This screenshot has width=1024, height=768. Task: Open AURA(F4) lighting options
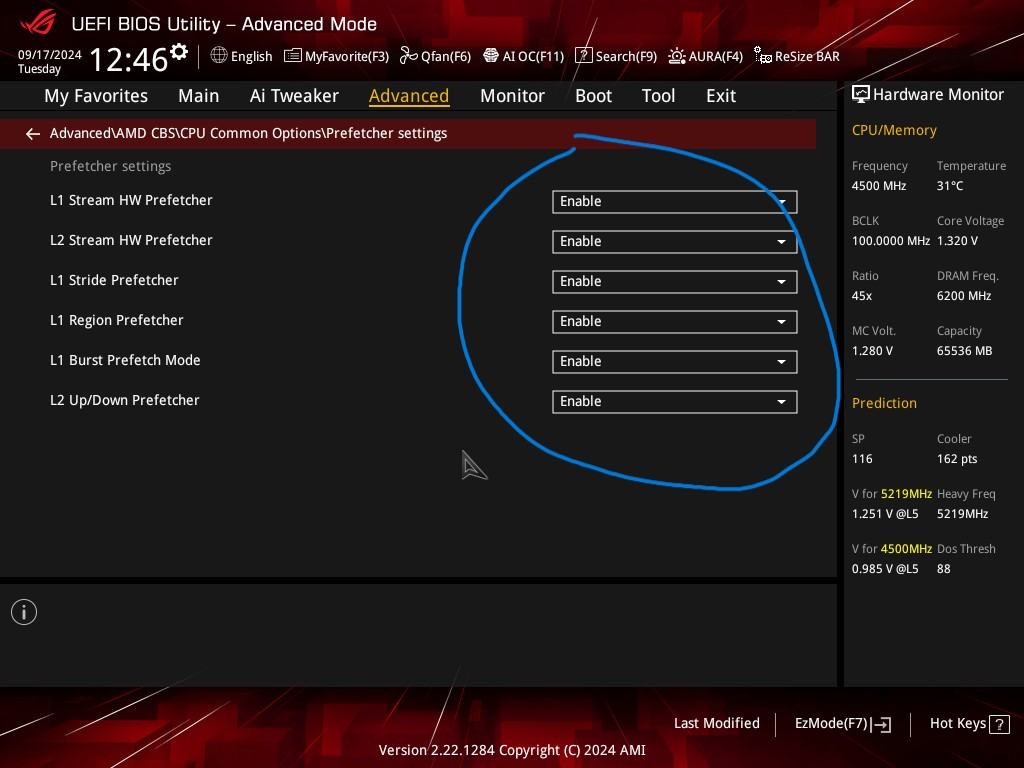(x=705, y=56)
